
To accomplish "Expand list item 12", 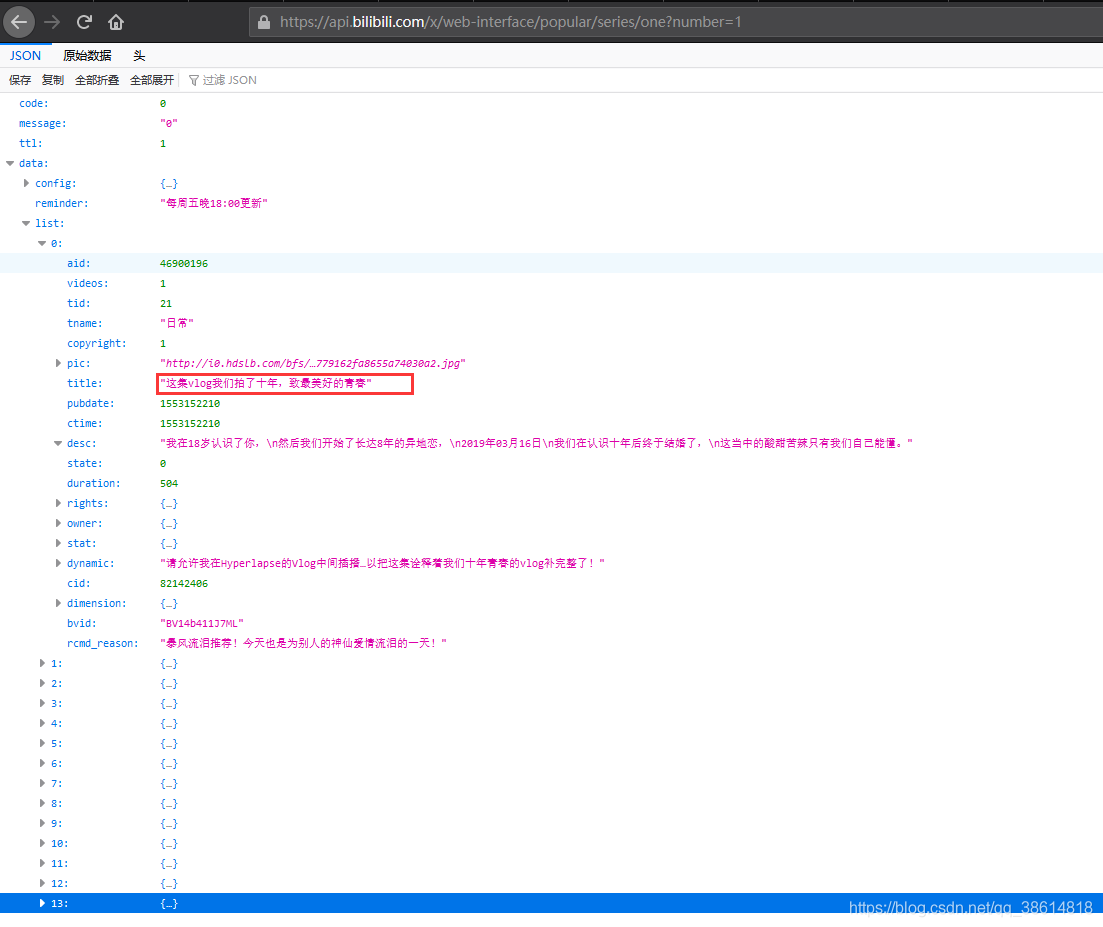I will [42, 883].
